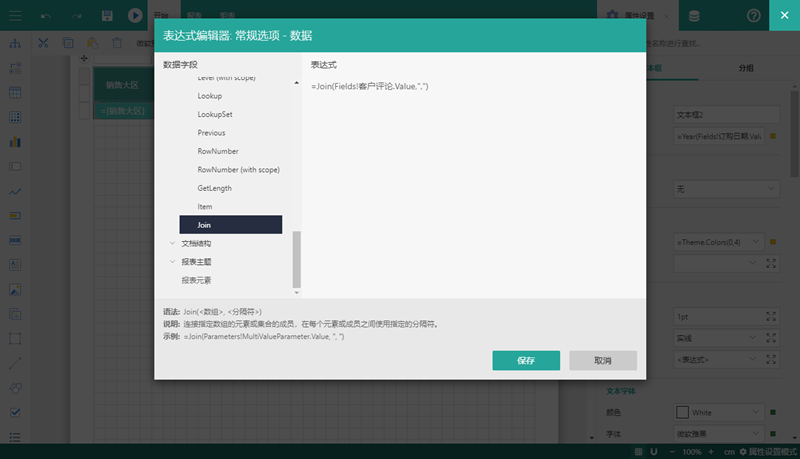Click the undo arrow icon
The image size is (800, 459).
tap(47, 16)
